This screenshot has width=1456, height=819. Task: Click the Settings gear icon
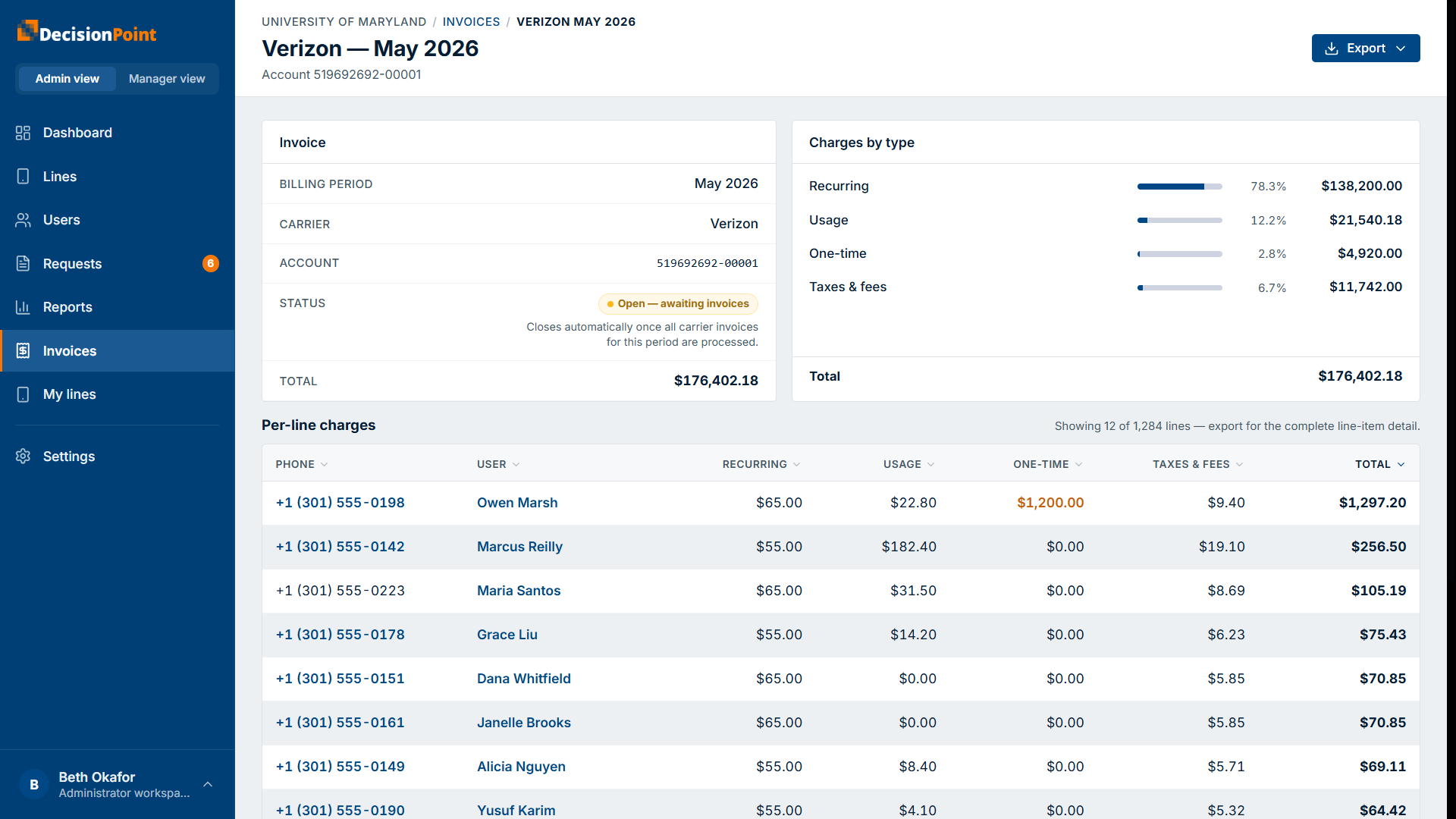pos(23,457)
